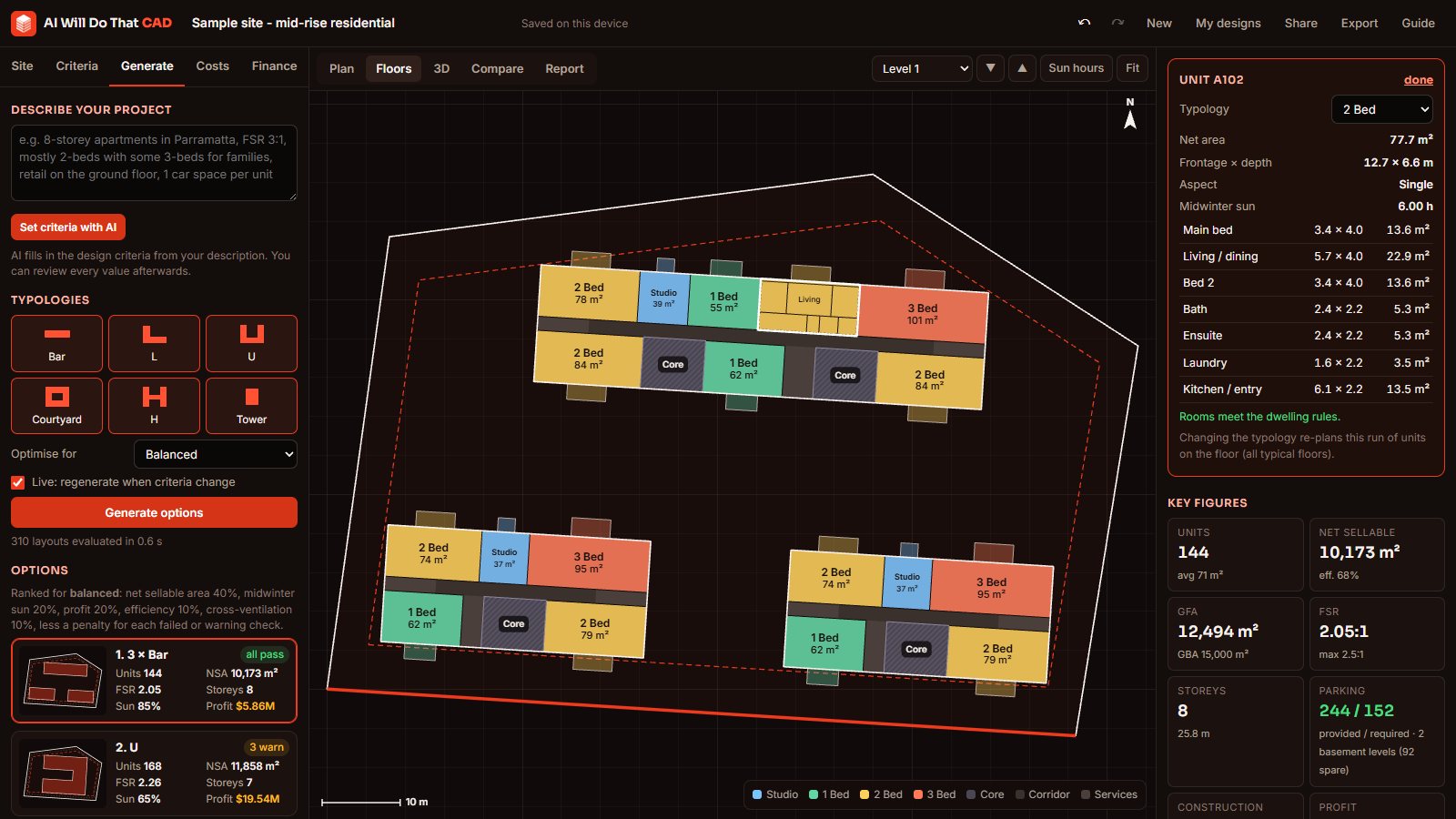This screenshot has height=819, width=1456.
Task: Toggle the Sun hours overlay
Action: (1076, 68)
